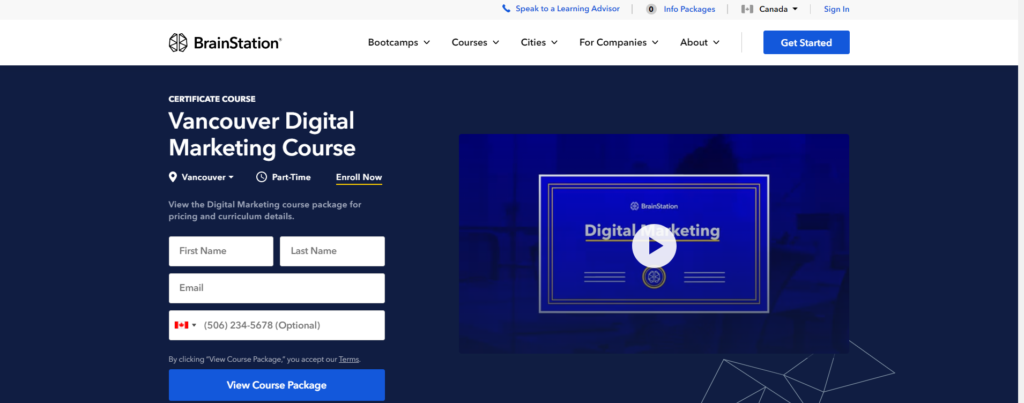
Task: Expand the Cities menu
Action: [539, 42]
